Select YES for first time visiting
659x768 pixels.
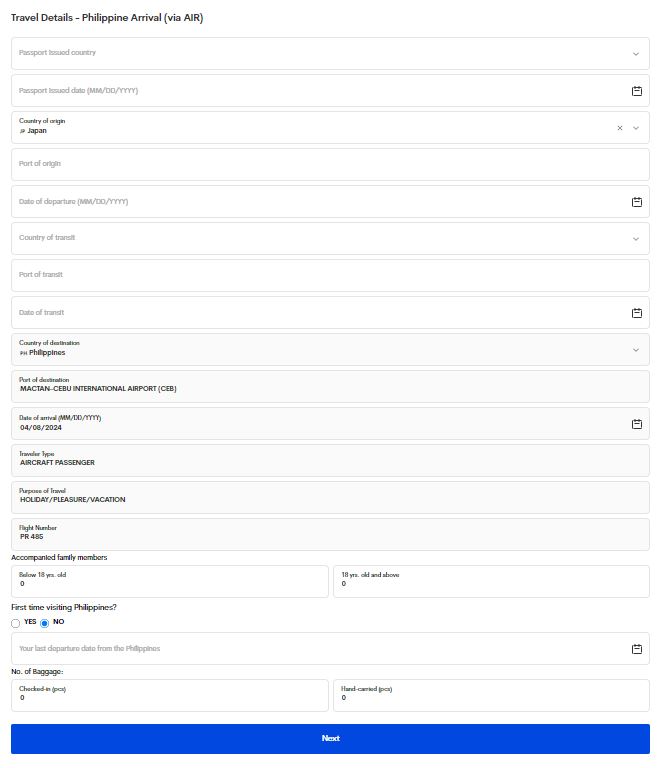(16, 623)
